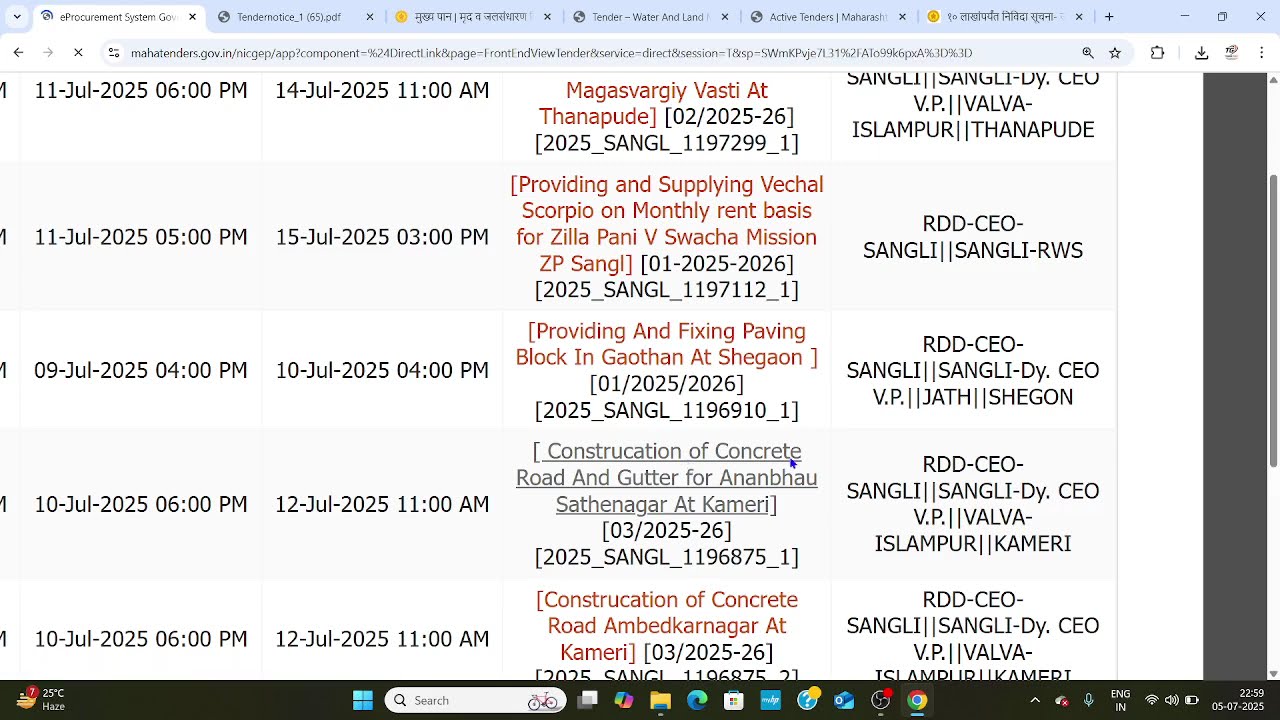The image size is (1280, 720).
Task: Open the Vechal Scorpio monthly rent tender
Action: (x=666, y=224)
